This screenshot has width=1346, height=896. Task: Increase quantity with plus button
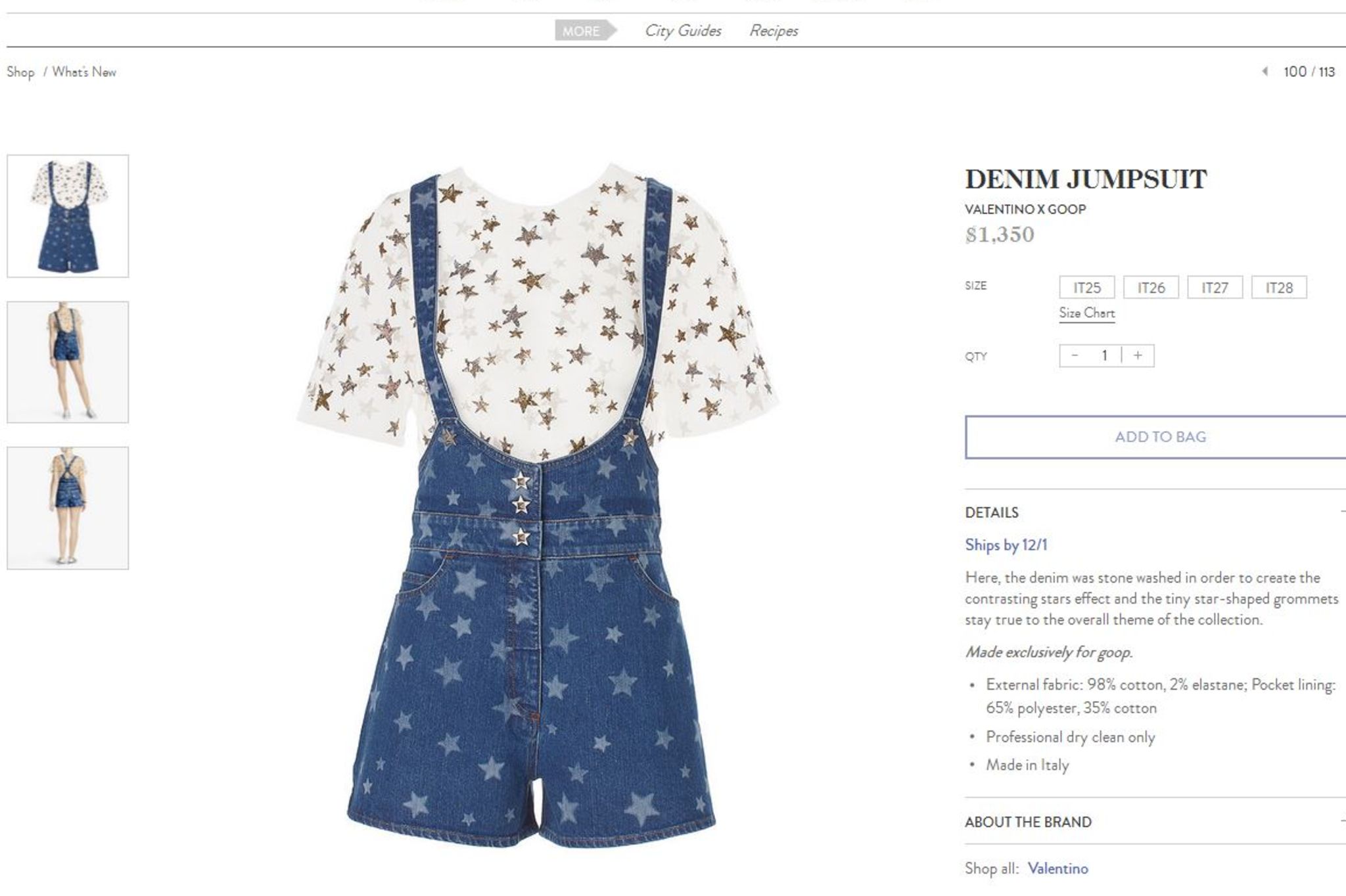click(x=1138, y=355)
